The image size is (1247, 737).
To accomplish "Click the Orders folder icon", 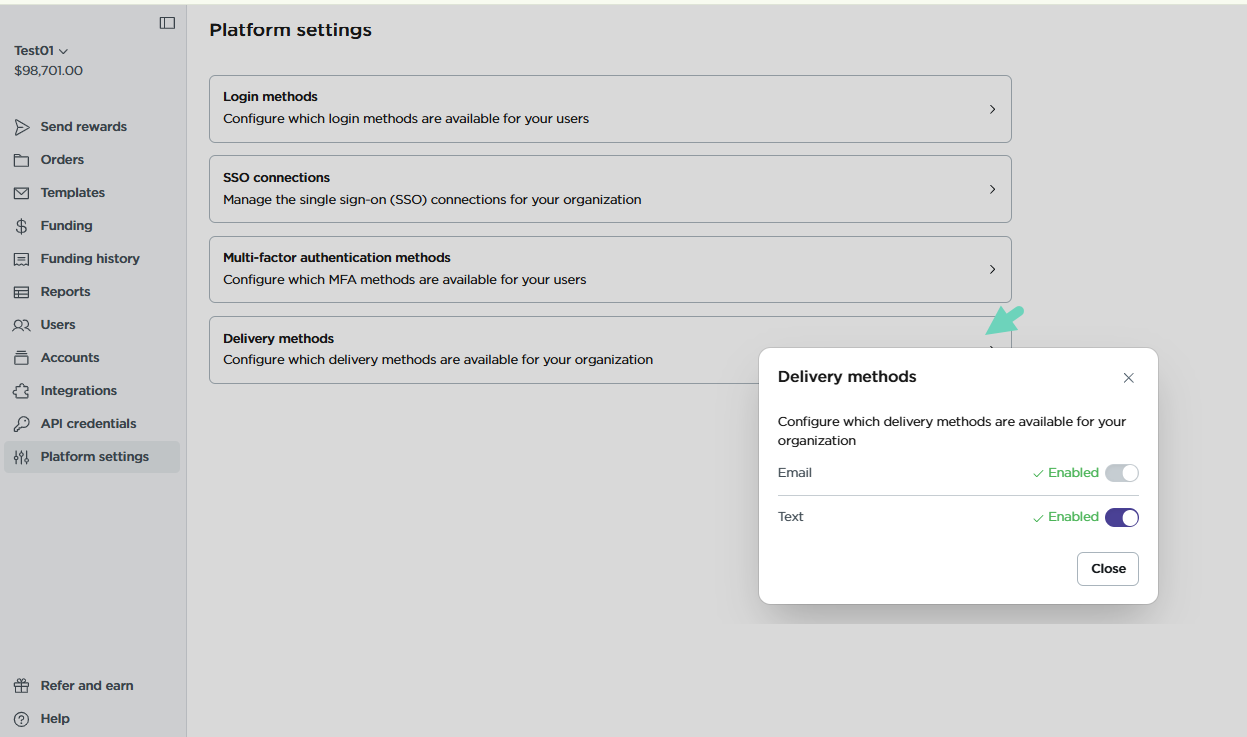I will click(x=21, y=160).
